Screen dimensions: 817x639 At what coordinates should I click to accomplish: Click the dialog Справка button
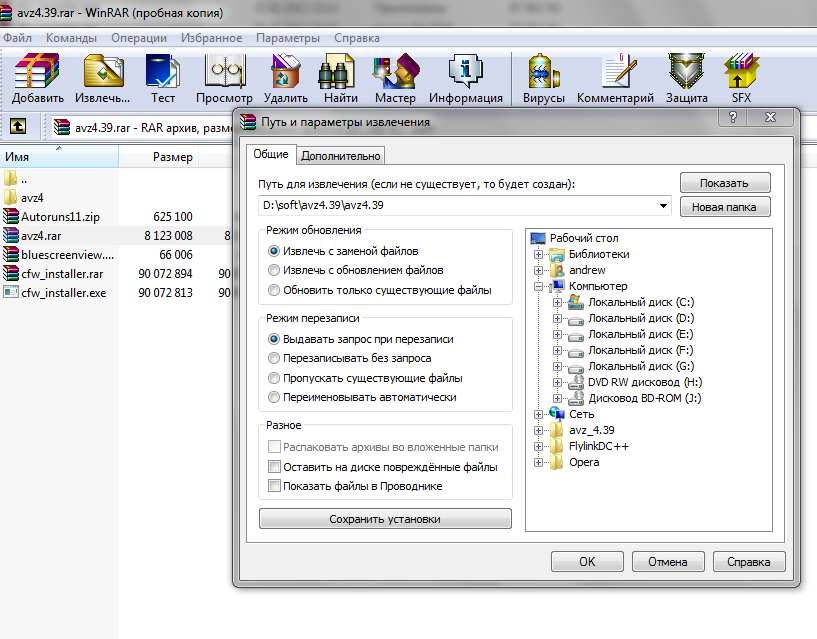[x=749, y=561]
